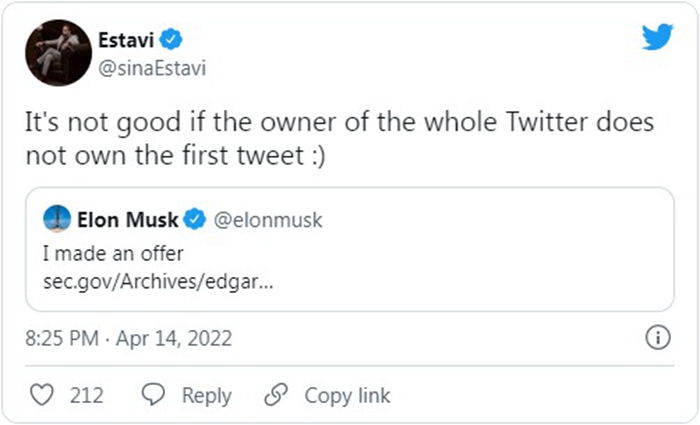Click the Copy link text
The width and height of the screenshot is (700, 425).
347,396
